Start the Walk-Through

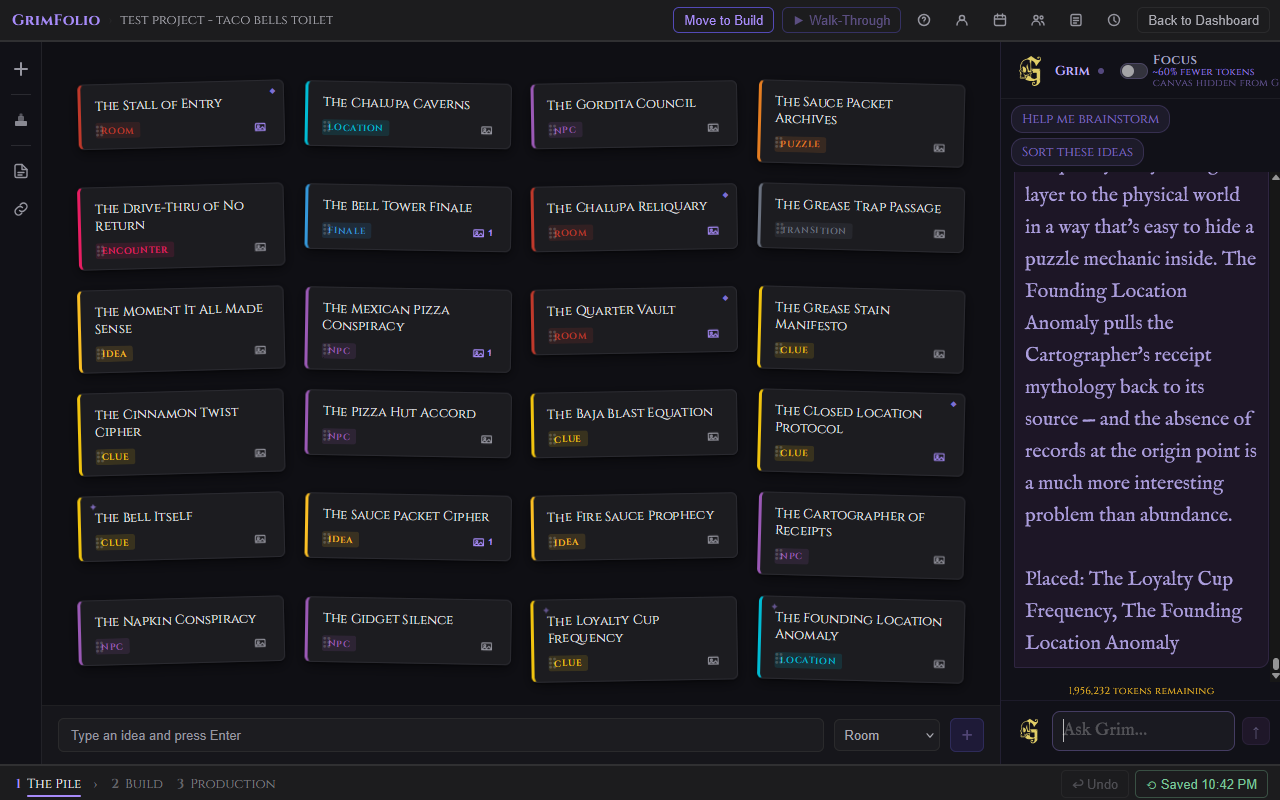[x=841, y=20]
